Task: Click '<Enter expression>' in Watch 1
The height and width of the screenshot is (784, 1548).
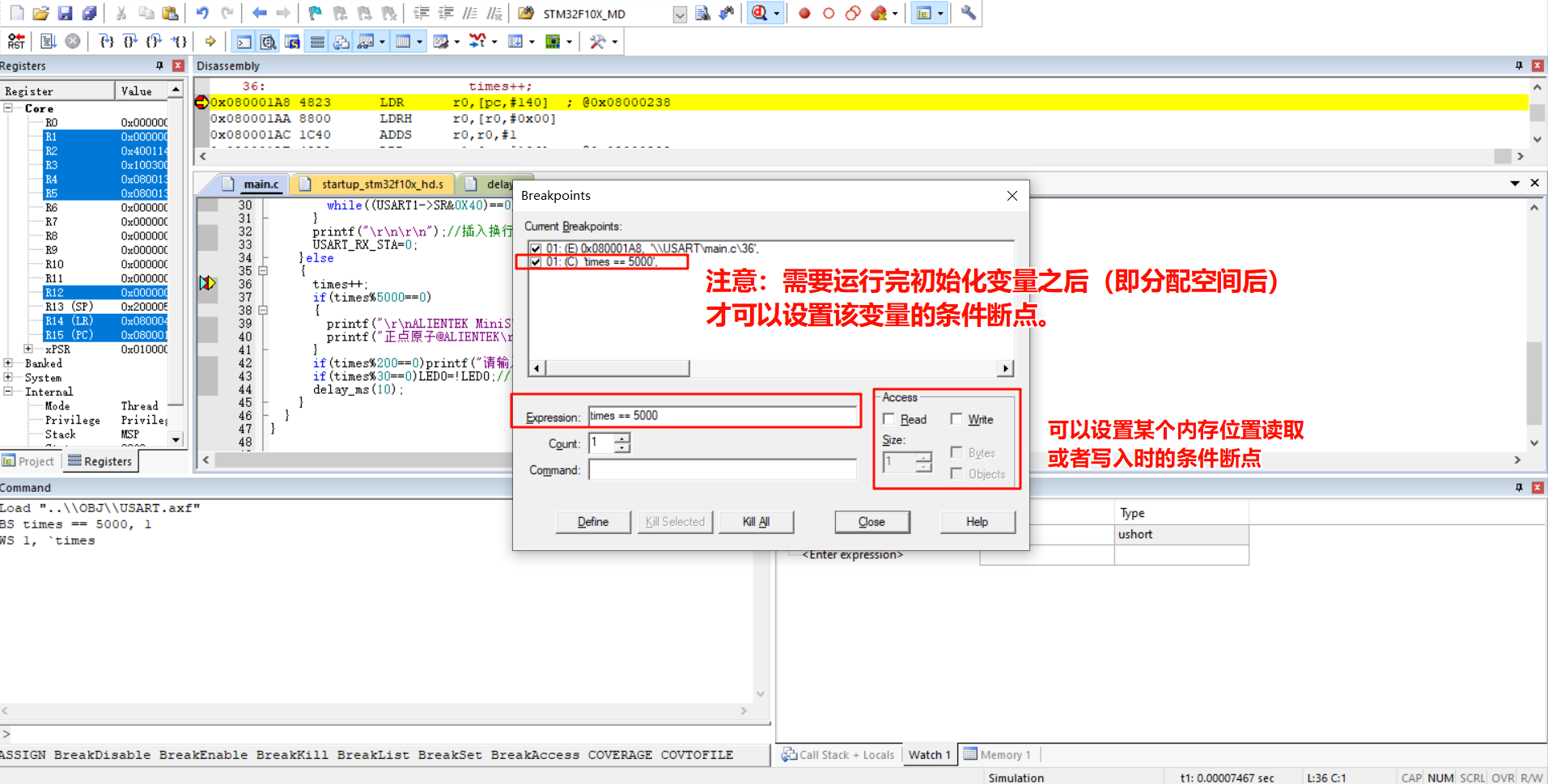Action: 852,555
